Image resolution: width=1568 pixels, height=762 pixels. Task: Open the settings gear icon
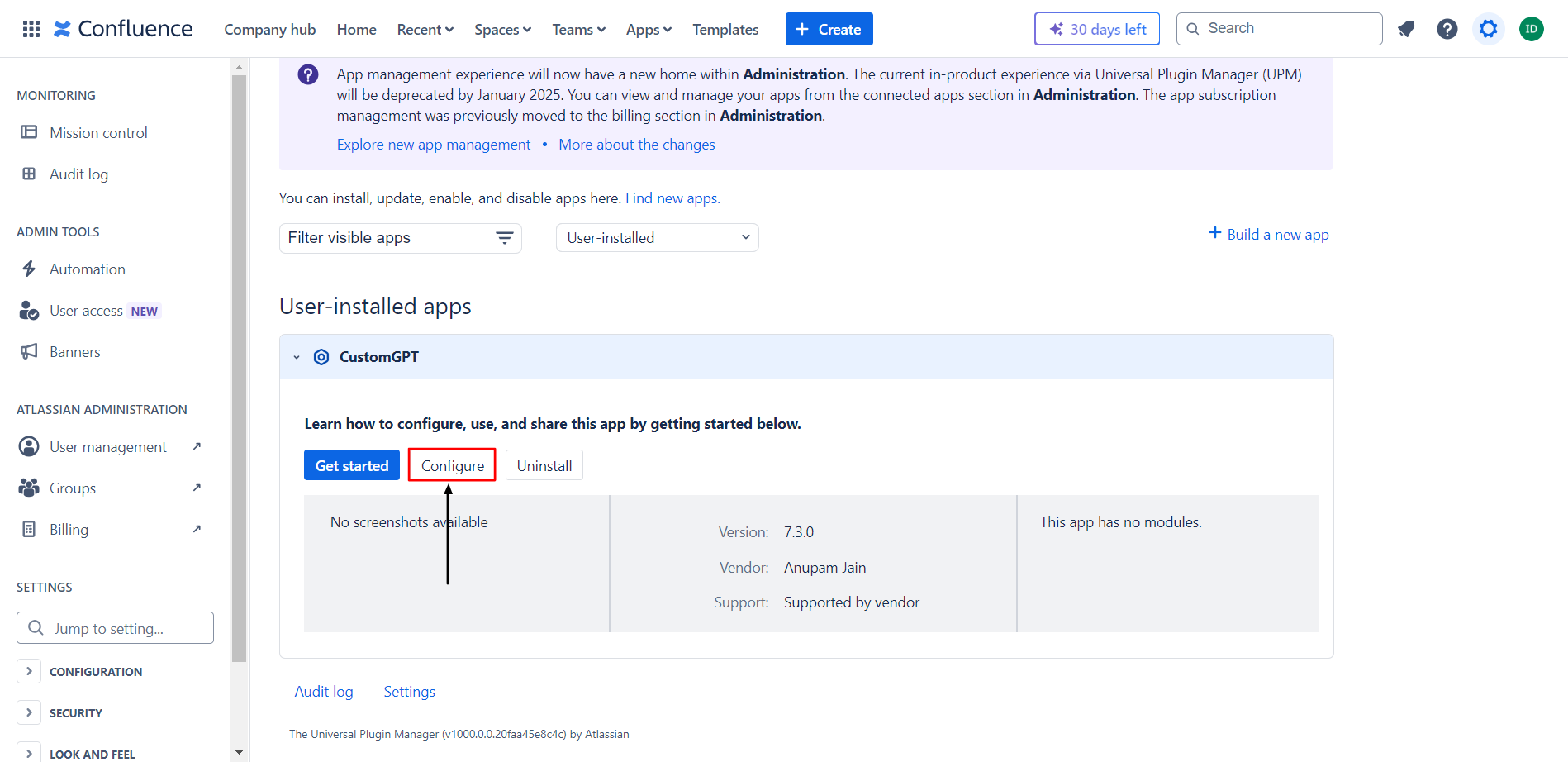[1489, 29]
